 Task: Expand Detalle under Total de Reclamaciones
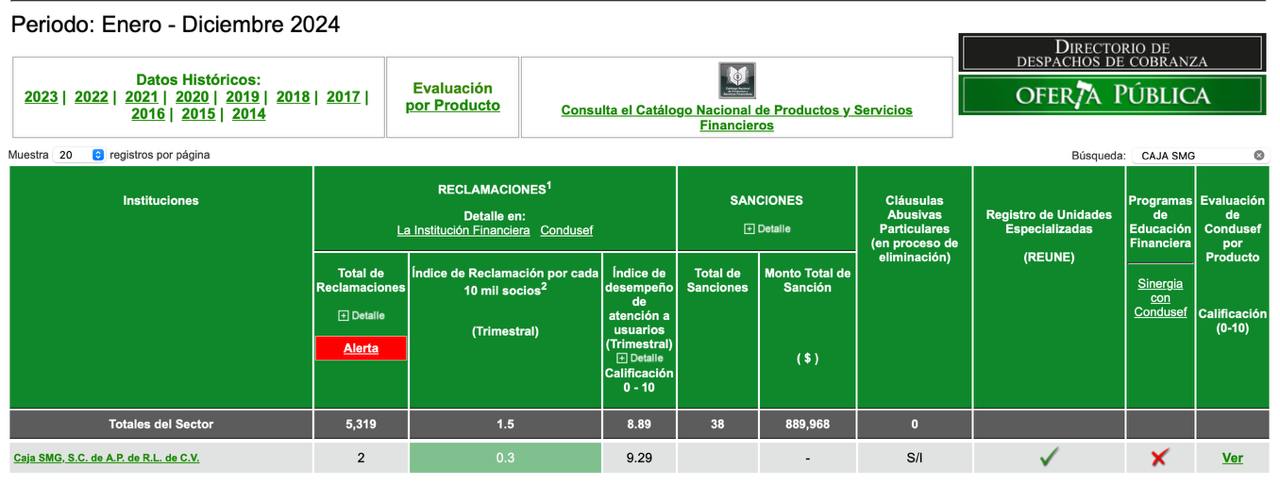click(361, 315)
